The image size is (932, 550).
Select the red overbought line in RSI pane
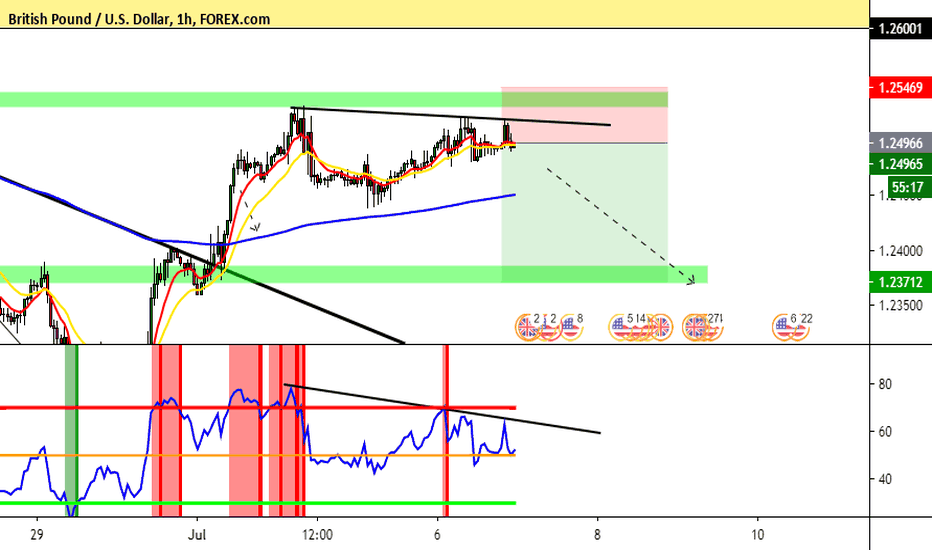tap(258, 408)
